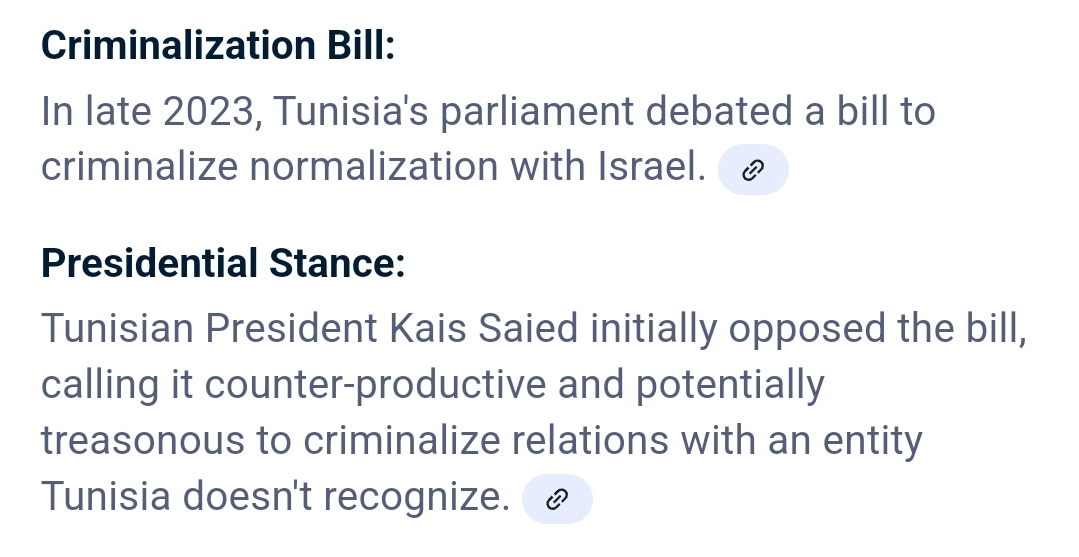Screen dimensions: 1079x557
Task: Click the "Criminalization Bill:" heading
Action: point(218,46)
